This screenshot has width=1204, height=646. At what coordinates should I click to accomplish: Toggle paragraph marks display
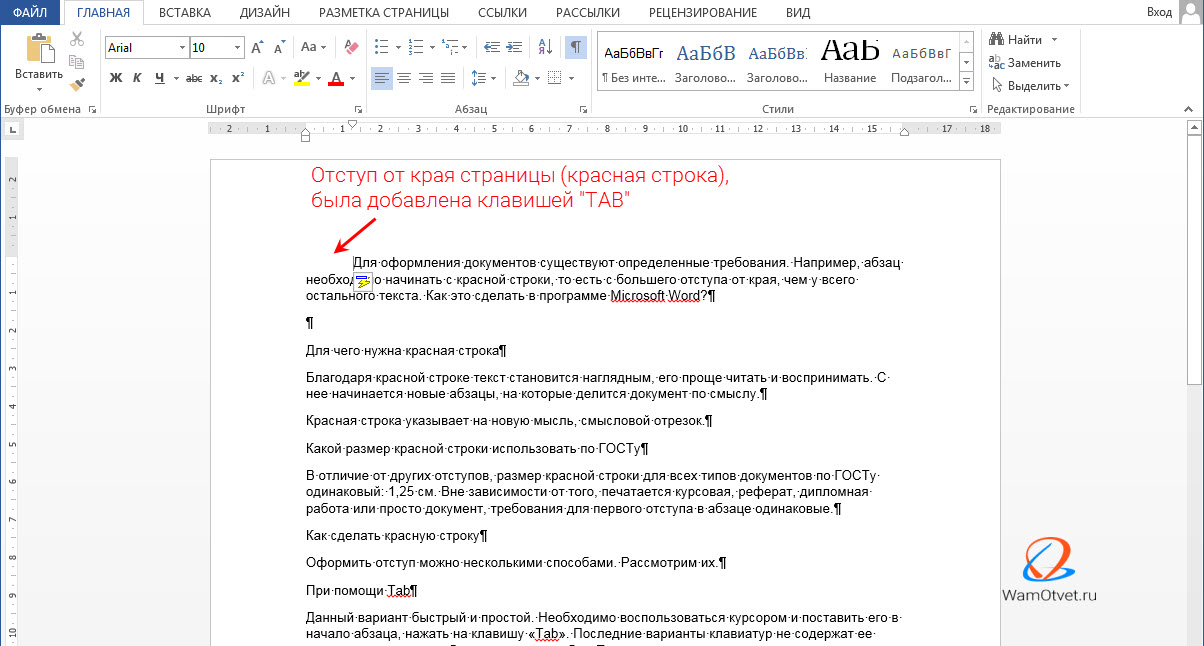point(576,47)
